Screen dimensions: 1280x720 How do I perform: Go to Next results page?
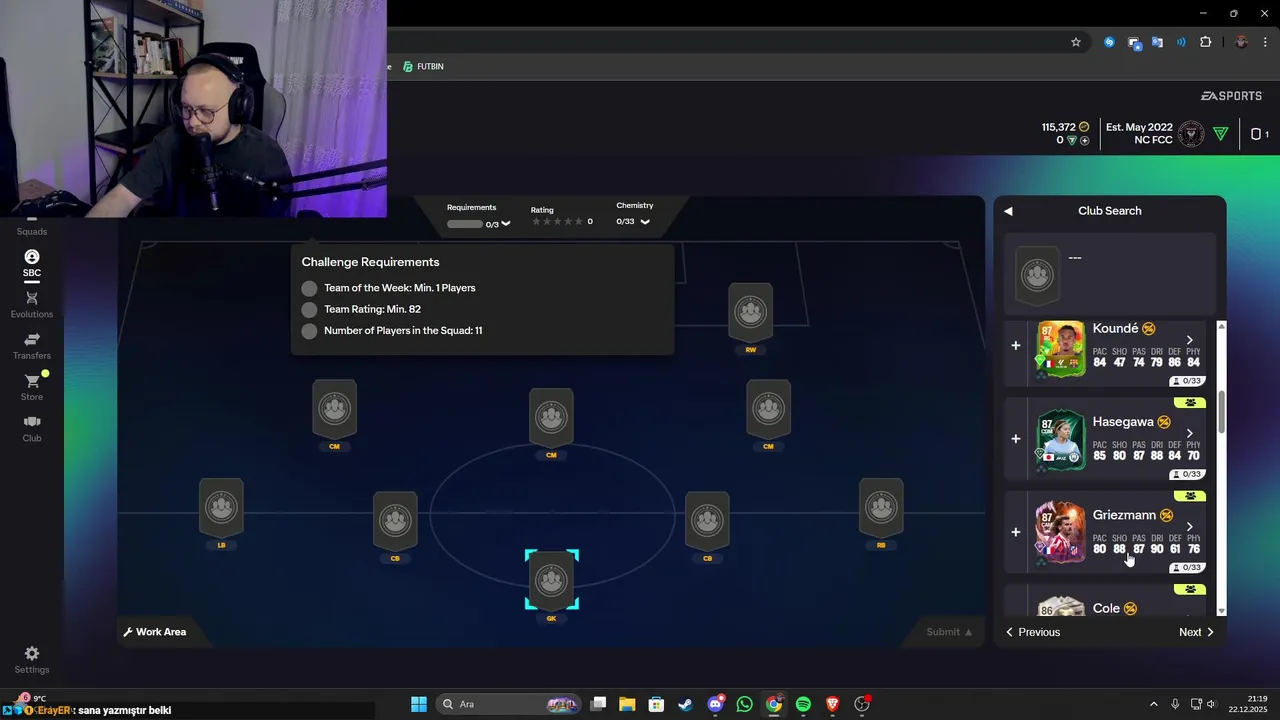tap(1196, 632)
